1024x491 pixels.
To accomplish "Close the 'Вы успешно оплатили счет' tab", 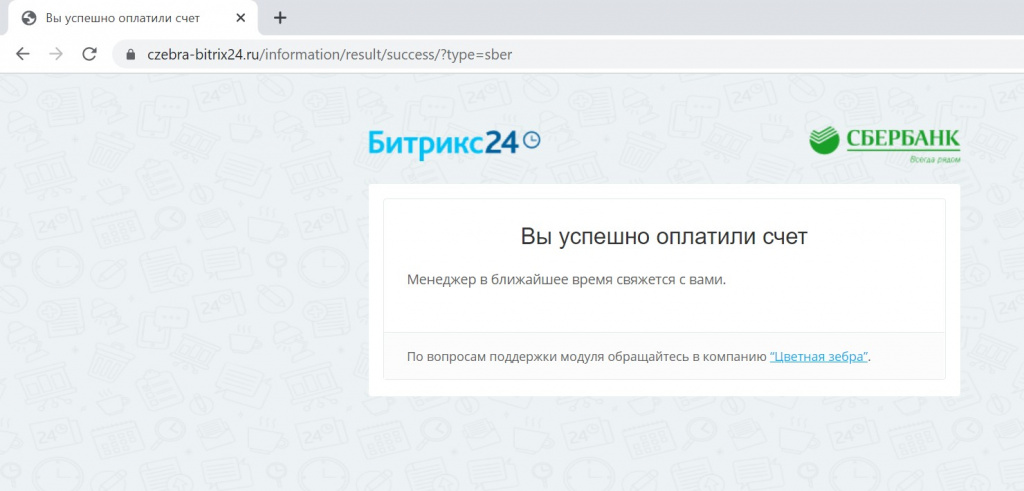I will 240,18.
